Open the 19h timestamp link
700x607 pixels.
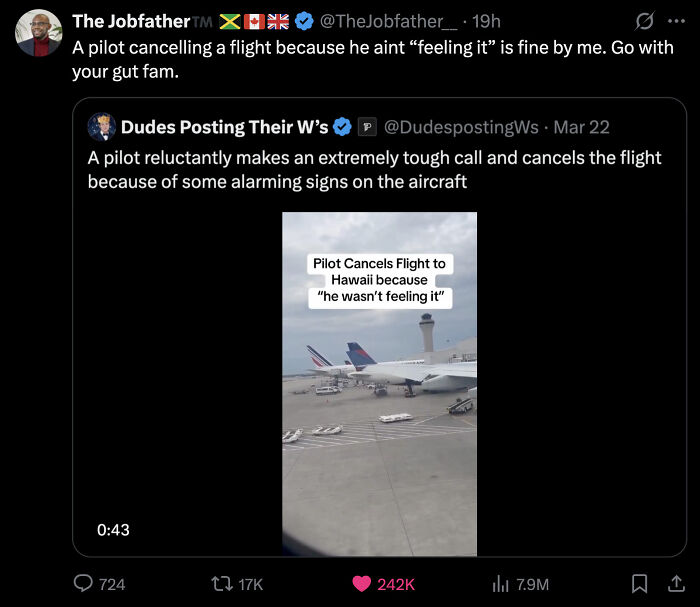tap(486, 22)
